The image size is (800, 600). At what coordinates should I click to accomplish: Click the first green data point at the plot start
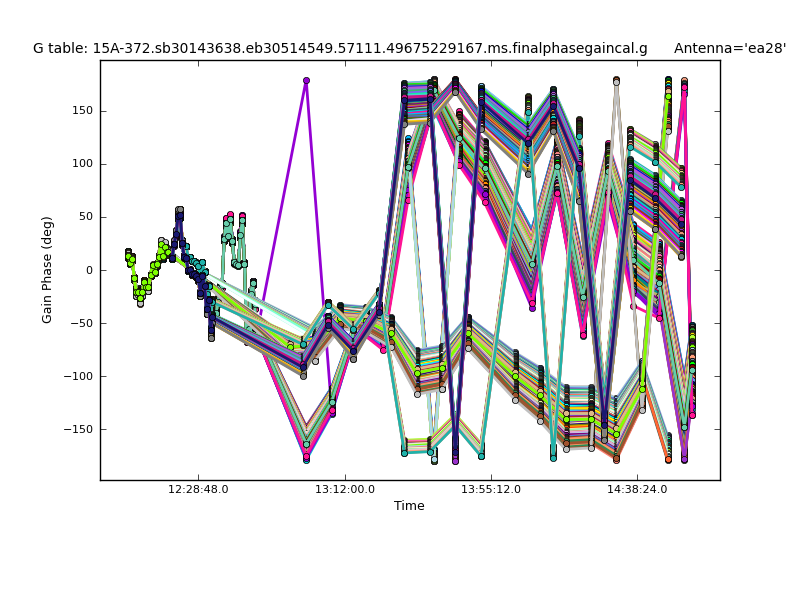[128, 253]
